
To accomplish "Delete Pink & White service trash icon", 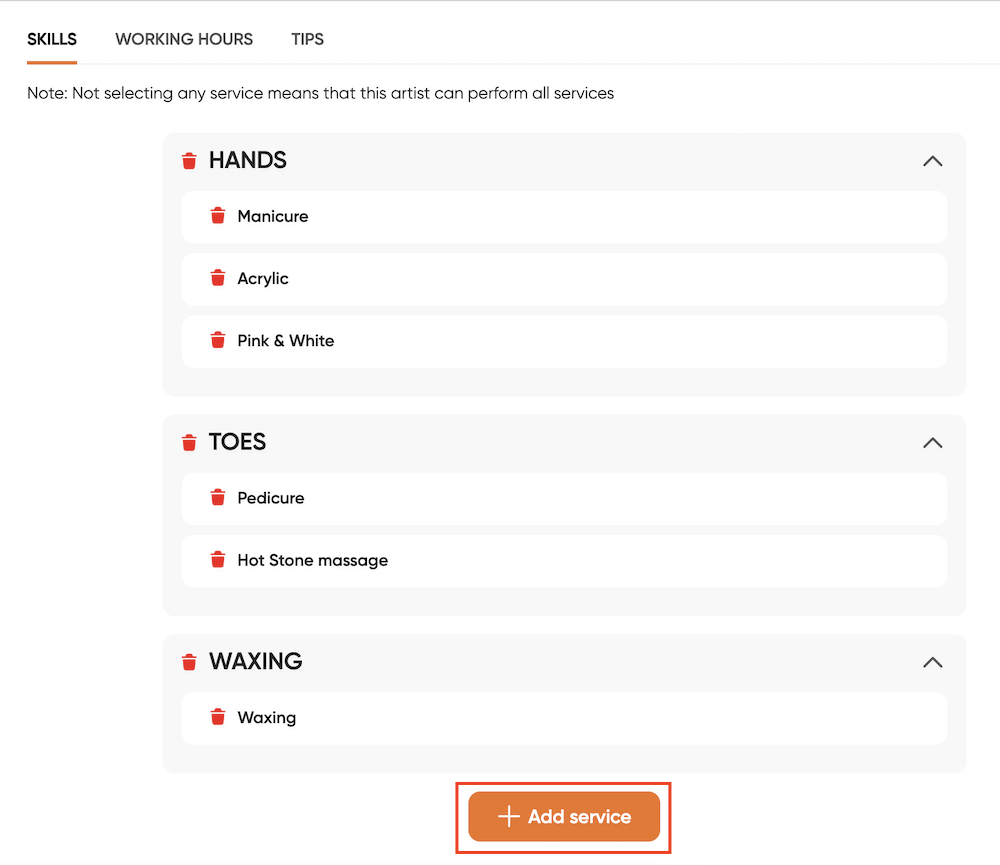I will pos(217,340).
